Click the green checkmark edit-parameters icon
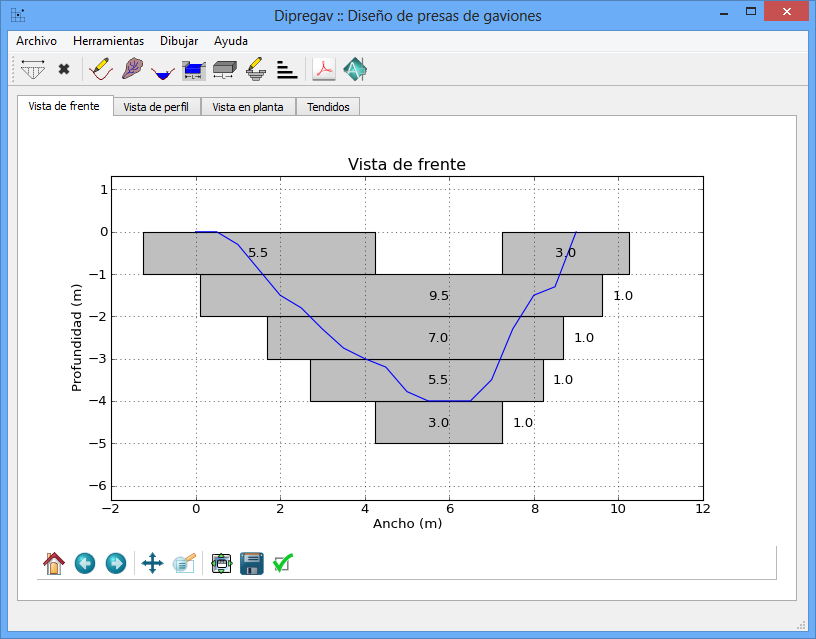Viewport: 816px width, 639px height. 283,564
